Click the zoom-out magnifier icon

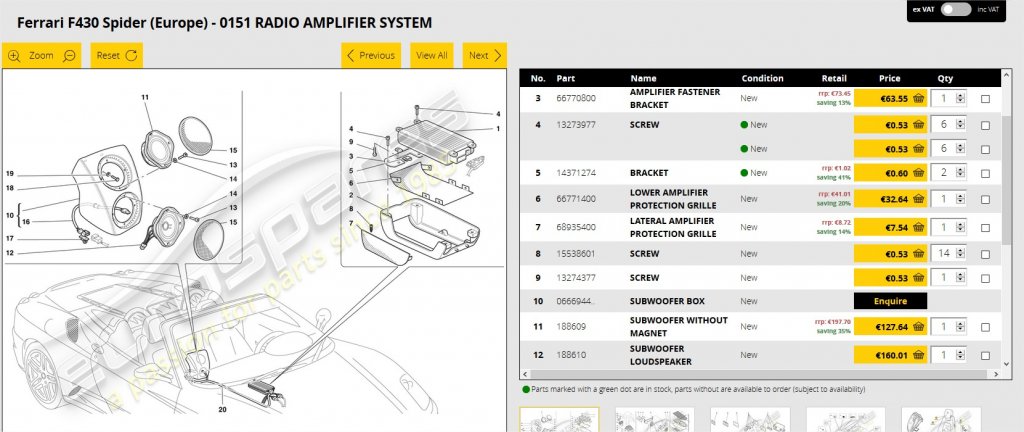(x=69, y=55)
